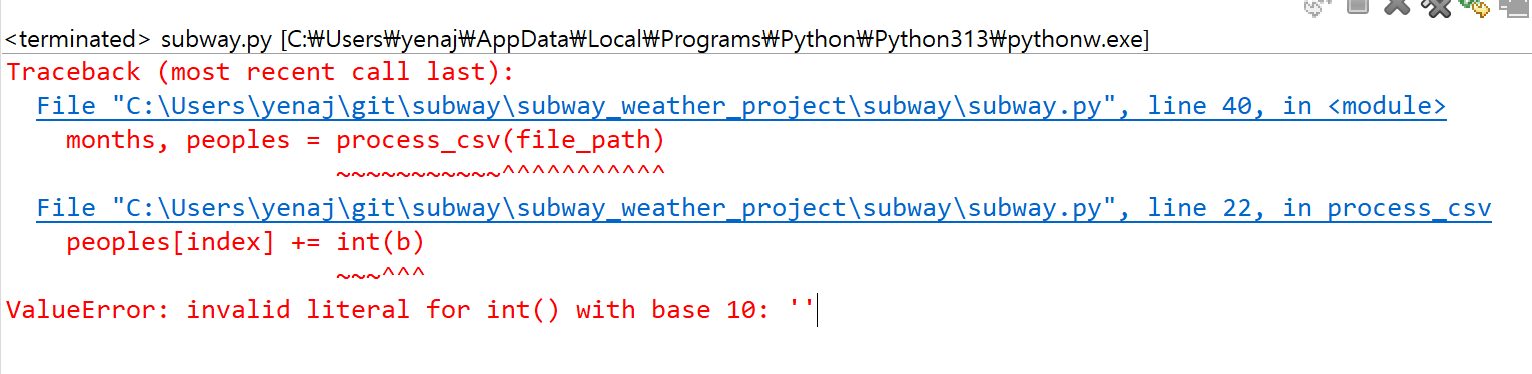Click the Remove Launch X icon
Image resolution: width=1532 pixels, height=374 pixels.
point(1397,6)
